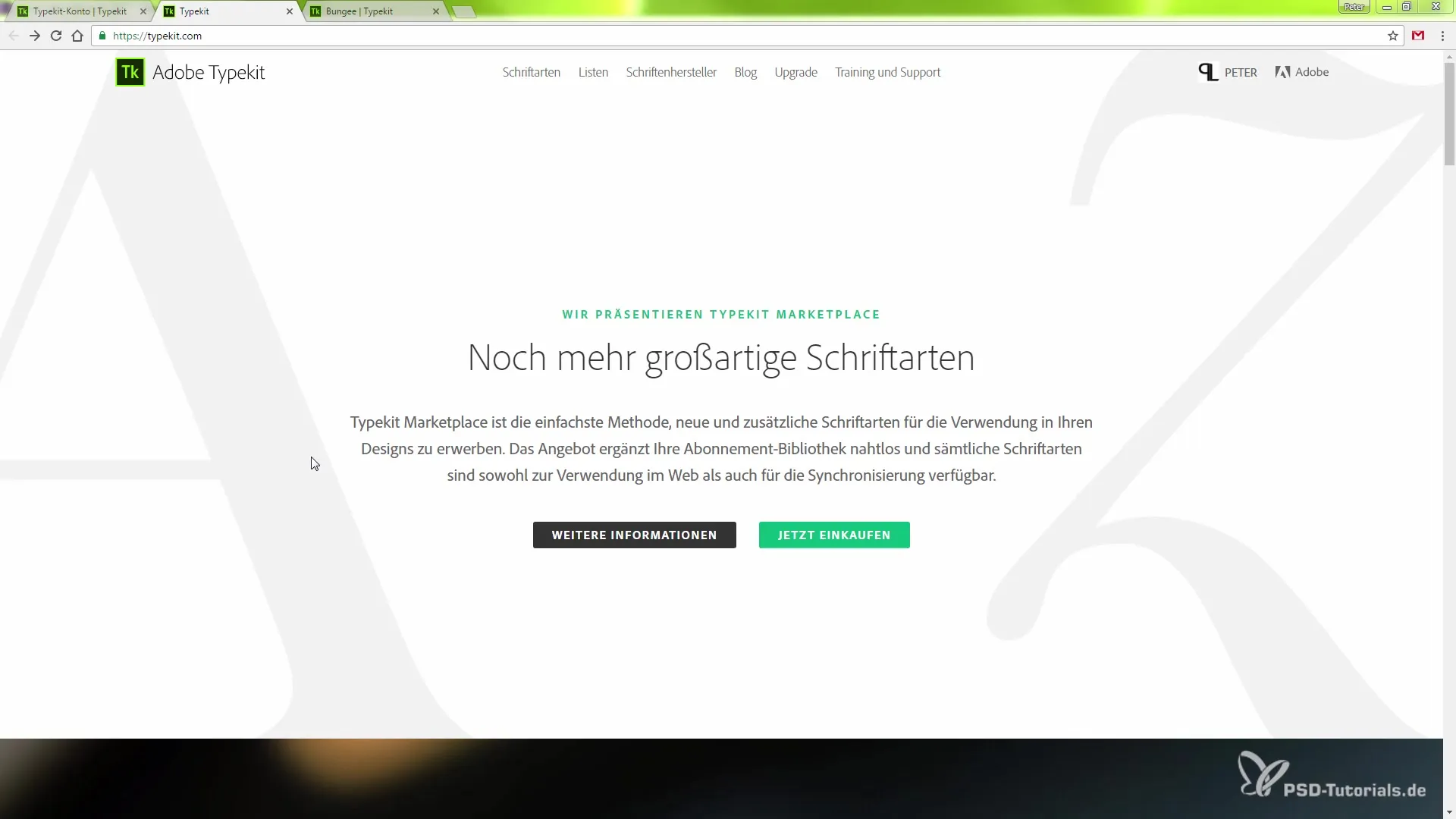Open the Gmail extension icon

[x=1418, y=36]
